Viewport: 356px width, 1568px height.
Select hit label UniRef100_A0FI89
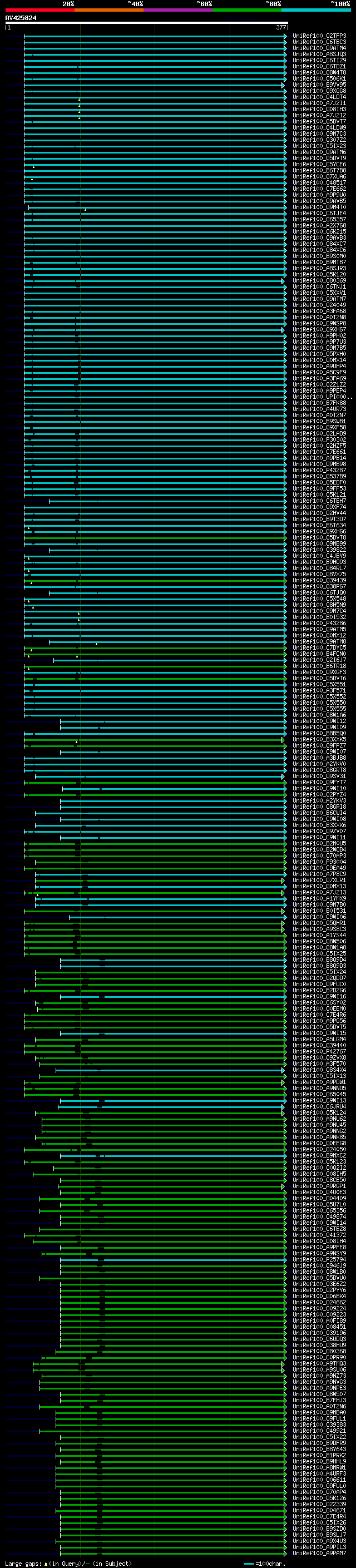point(319,1321)
